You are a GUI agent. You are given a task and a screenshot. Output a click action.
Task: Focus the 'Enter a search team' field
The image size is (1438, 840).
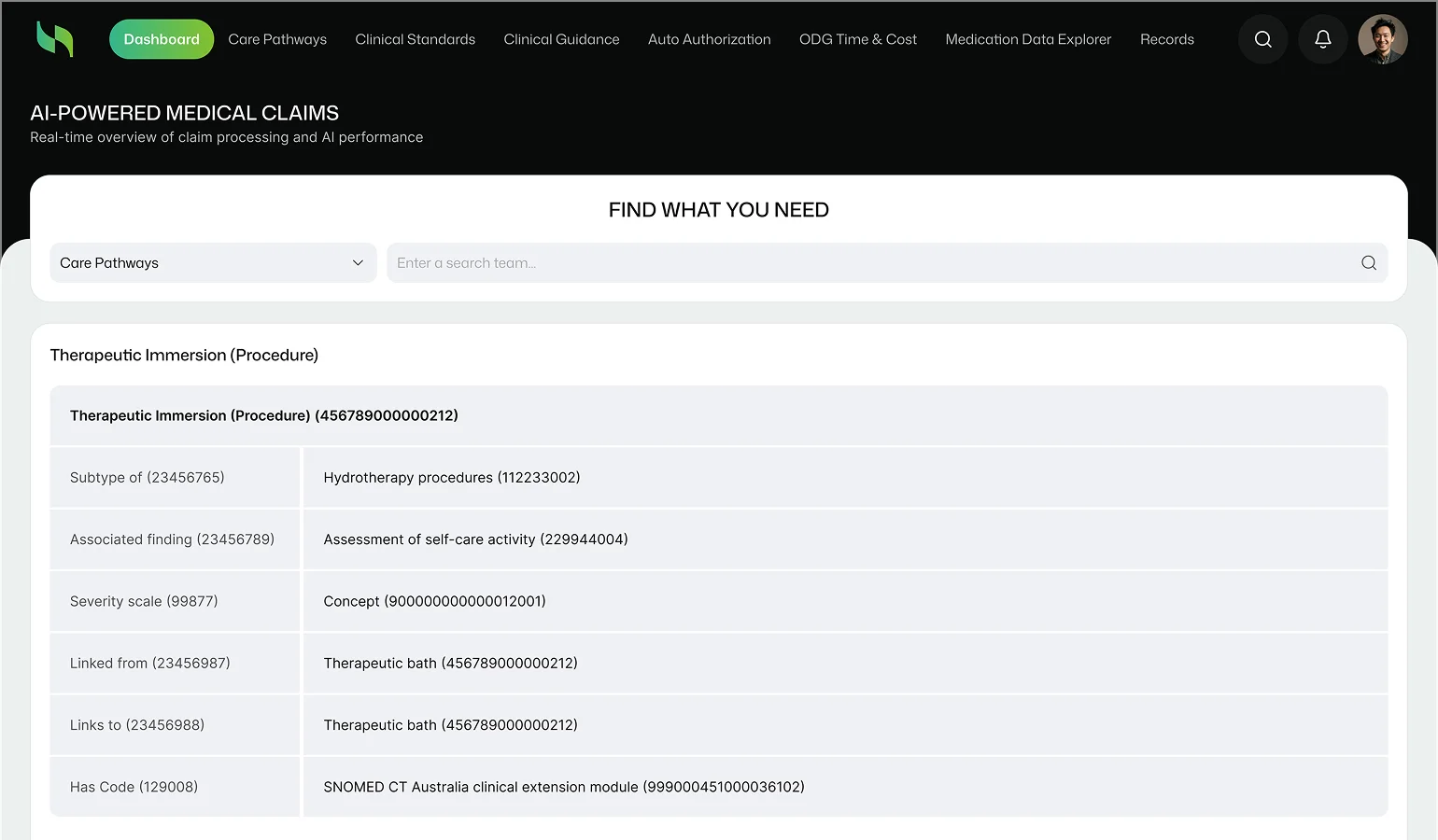click(x=868, y=263)
